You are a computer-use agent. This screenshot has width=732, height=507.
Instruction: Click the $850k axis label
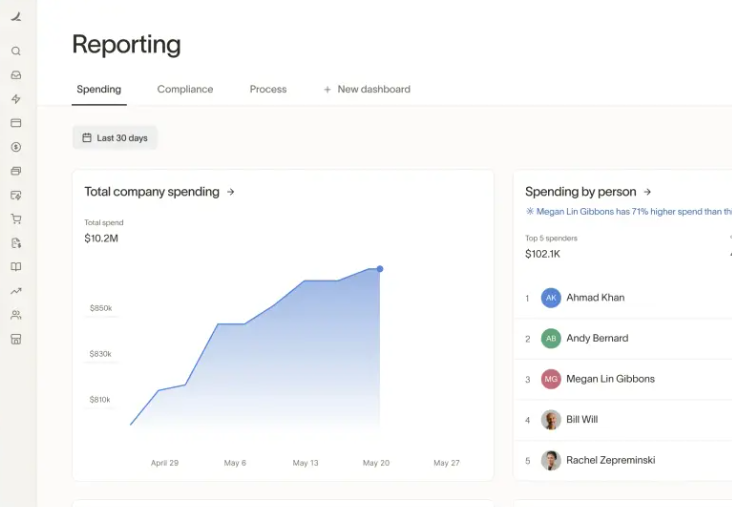101,308
